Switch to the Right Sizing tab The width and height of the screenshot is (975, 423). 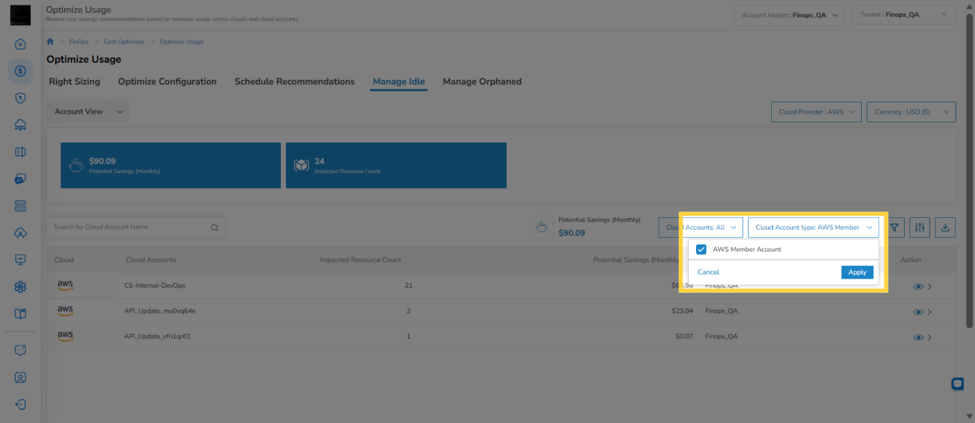75,81
